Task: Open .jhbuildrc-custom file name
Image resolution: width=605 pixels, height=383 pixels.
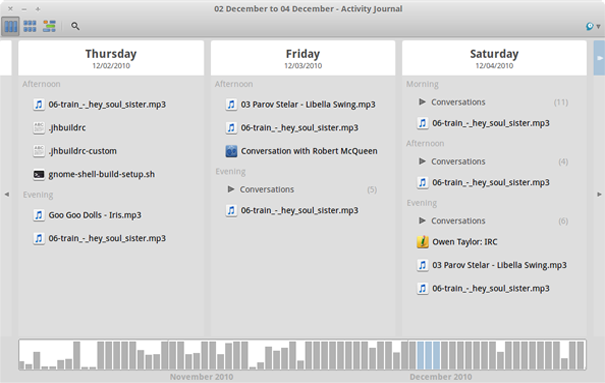Action: pos(83,151)
